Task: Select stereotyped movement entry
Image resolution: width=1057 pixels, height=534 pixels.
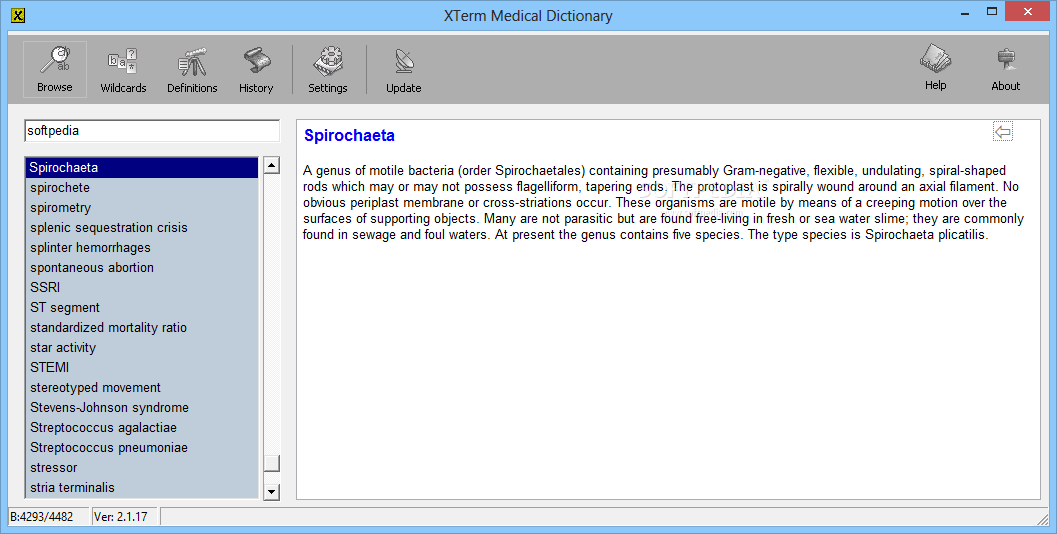Action: (142, 388)
